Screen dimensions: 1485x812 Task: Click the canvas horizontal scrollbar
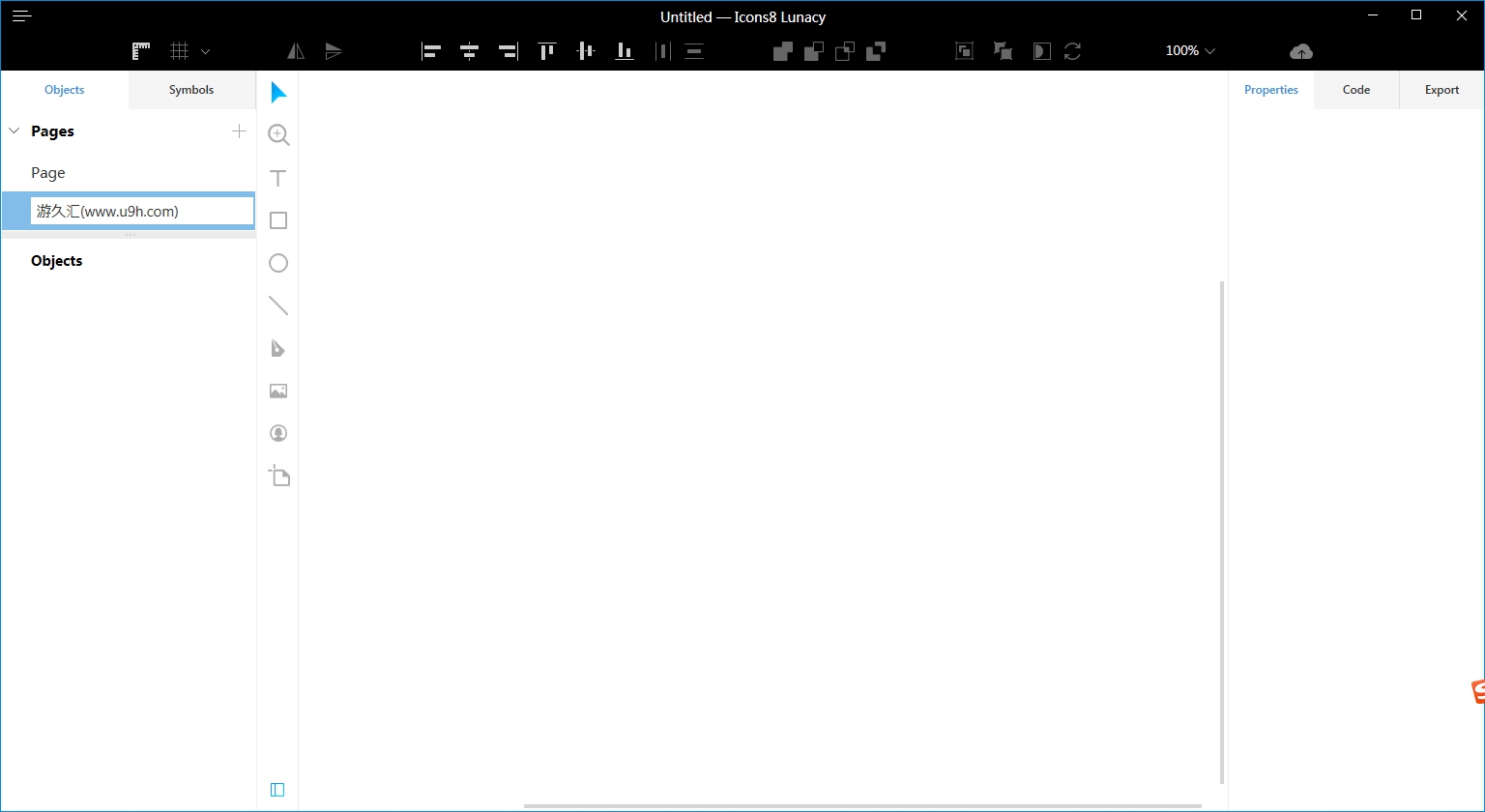(862, 805)
